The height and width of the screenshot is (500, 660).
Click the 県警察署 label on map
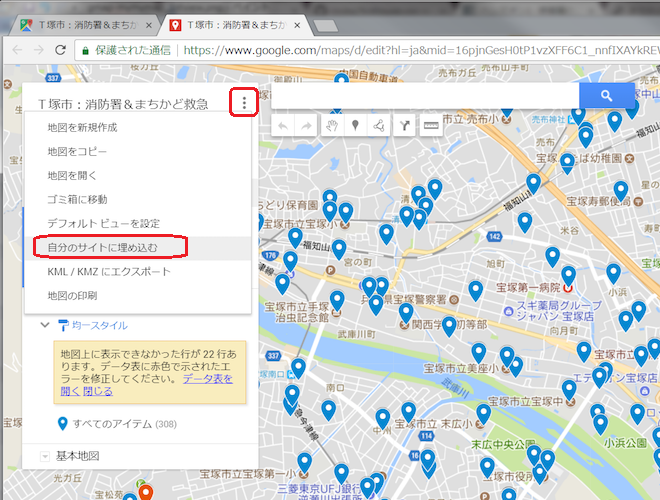[x=405, y=299]
